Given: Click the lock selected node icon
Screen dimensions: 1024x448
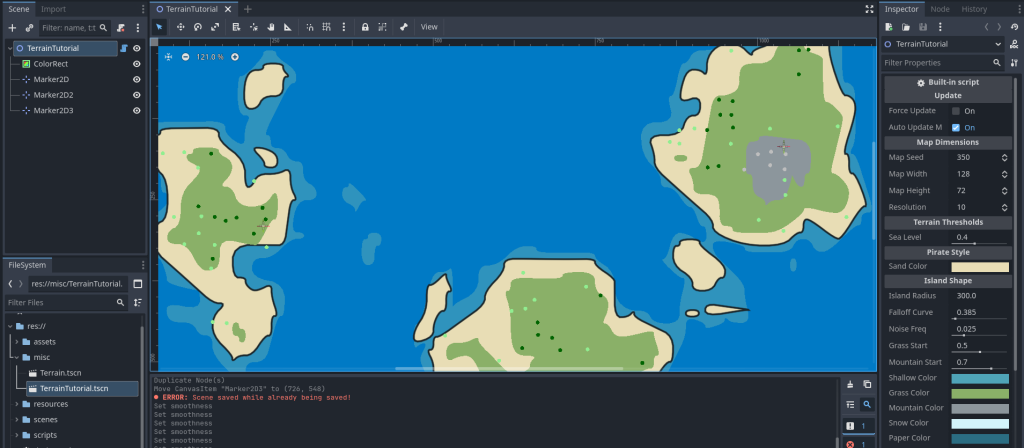Looking at the screenshot, I should (x=365, y=27).
